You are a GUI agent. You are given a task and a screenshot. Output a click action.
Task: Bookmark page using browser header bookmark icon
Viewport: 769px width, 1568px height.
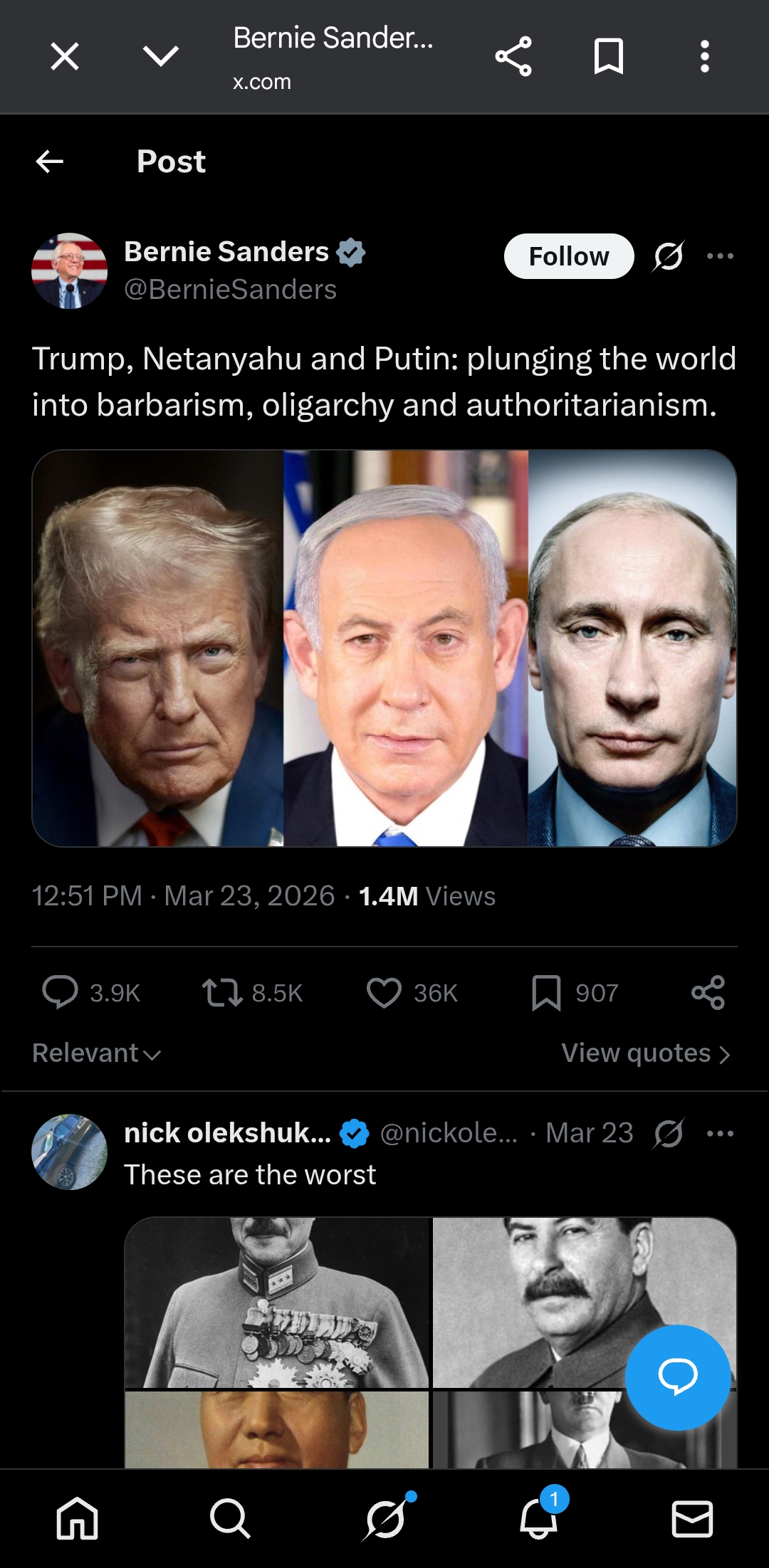609,56
